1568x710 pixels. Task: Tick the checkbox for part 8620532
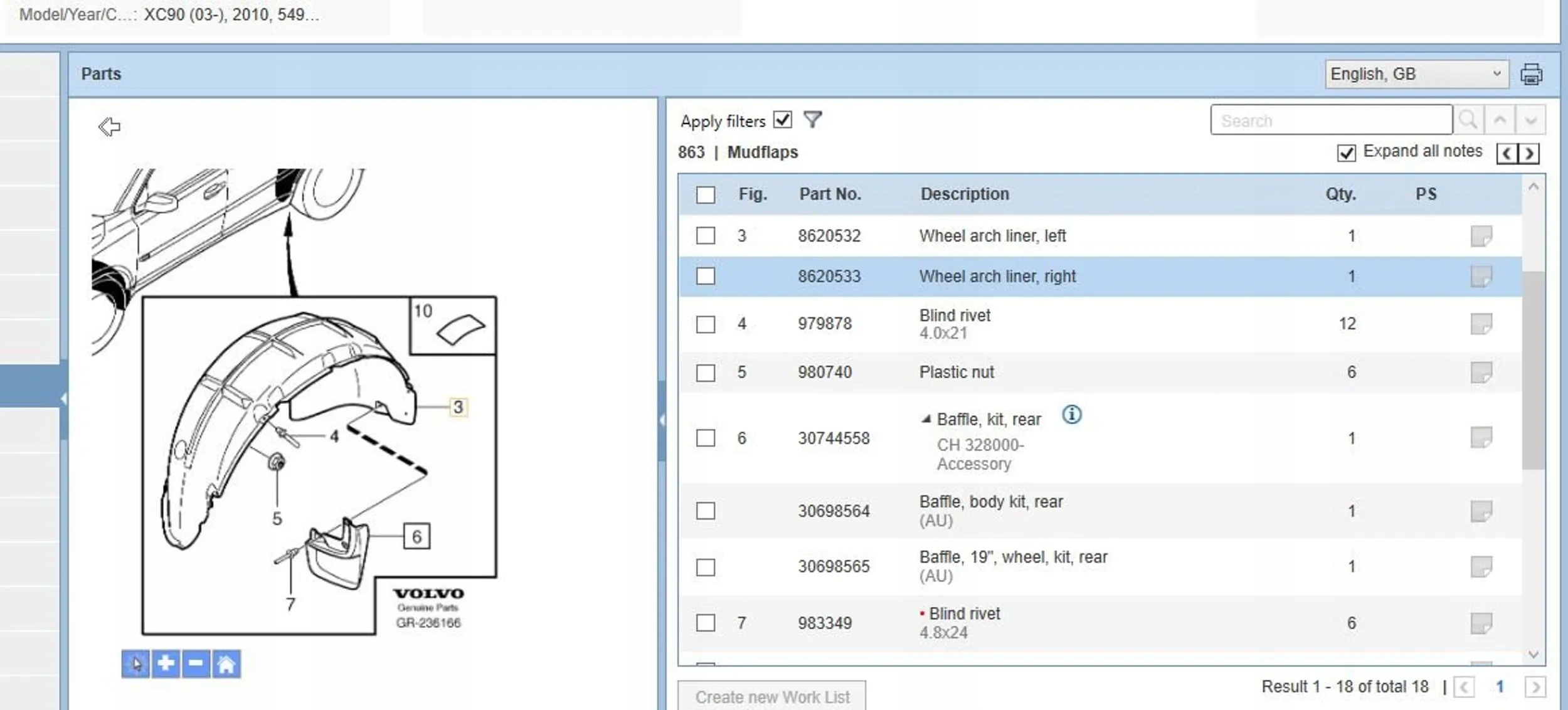coord(706,236)
